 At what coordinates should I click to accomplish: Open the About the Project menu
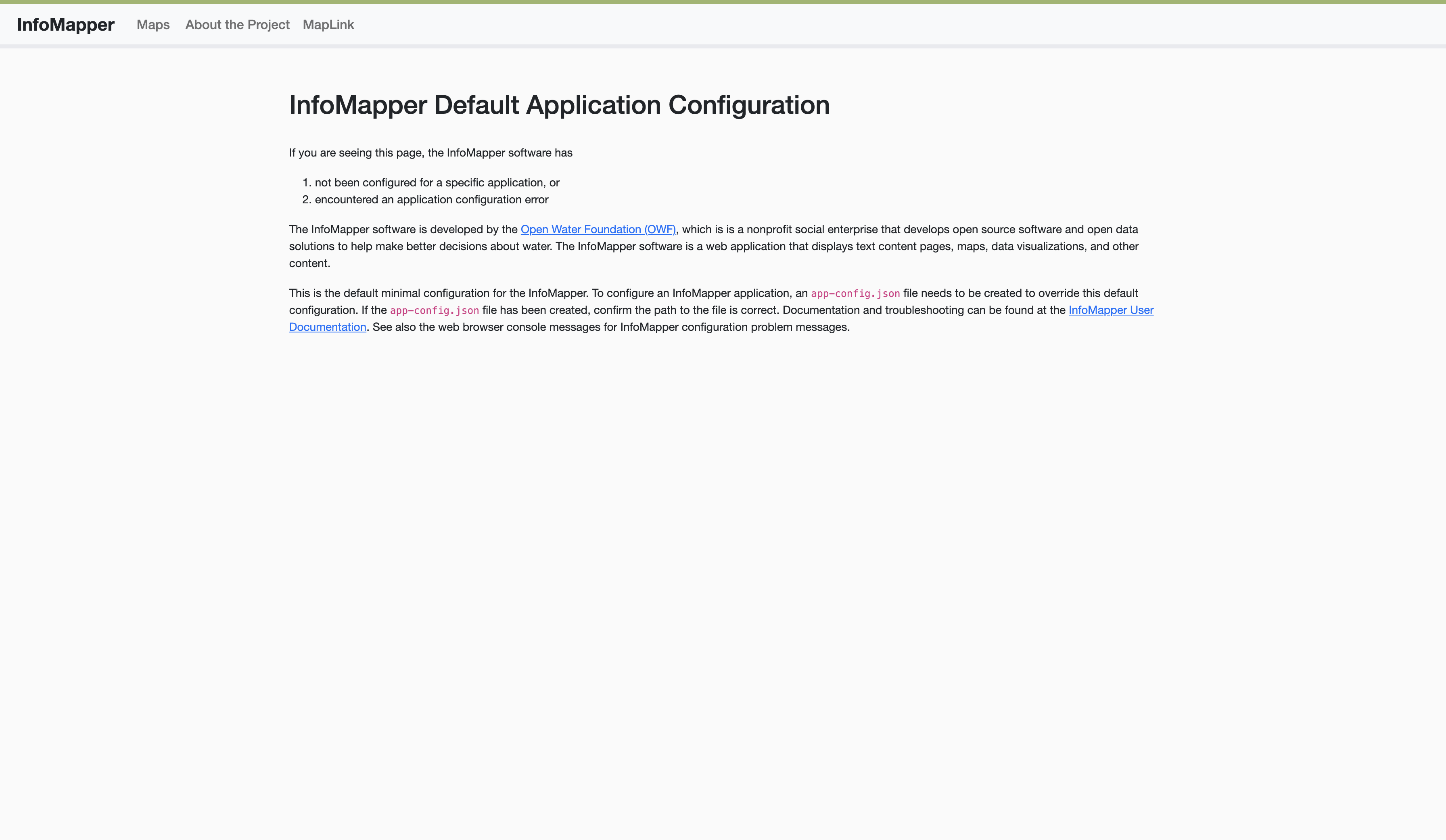237,25
